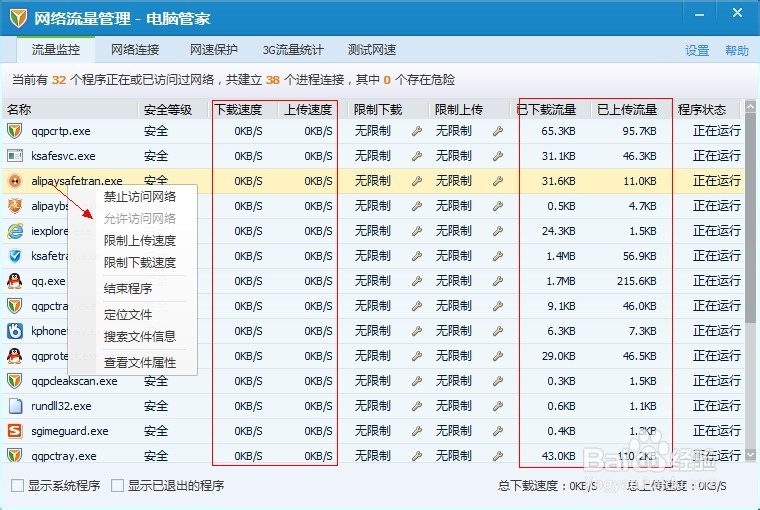Sort by the 程序状态 column header
Viewport: 760px width, 510px height.
[x=707, y=110]
